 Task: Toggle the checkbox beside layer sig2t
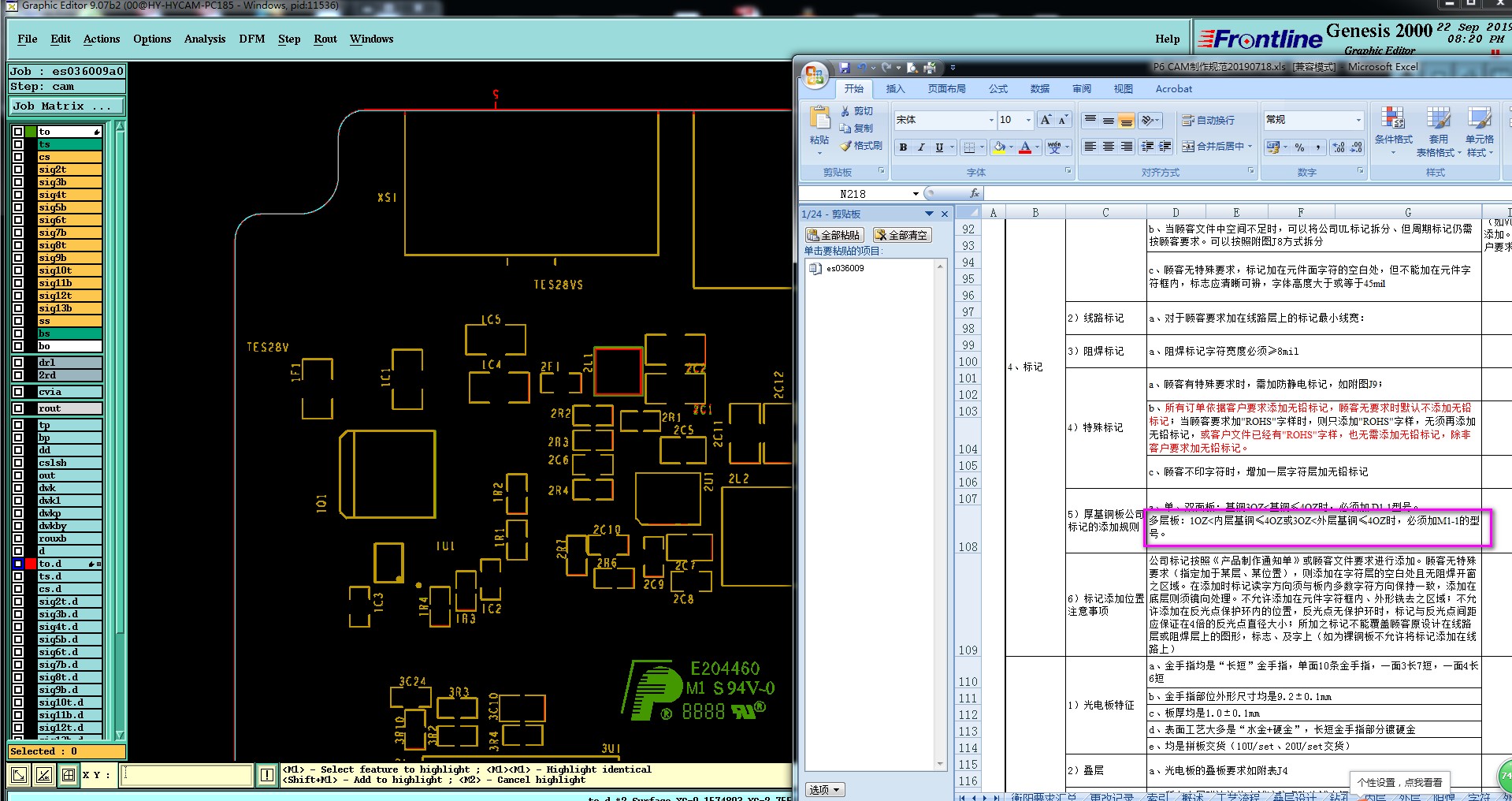(18, 170)
